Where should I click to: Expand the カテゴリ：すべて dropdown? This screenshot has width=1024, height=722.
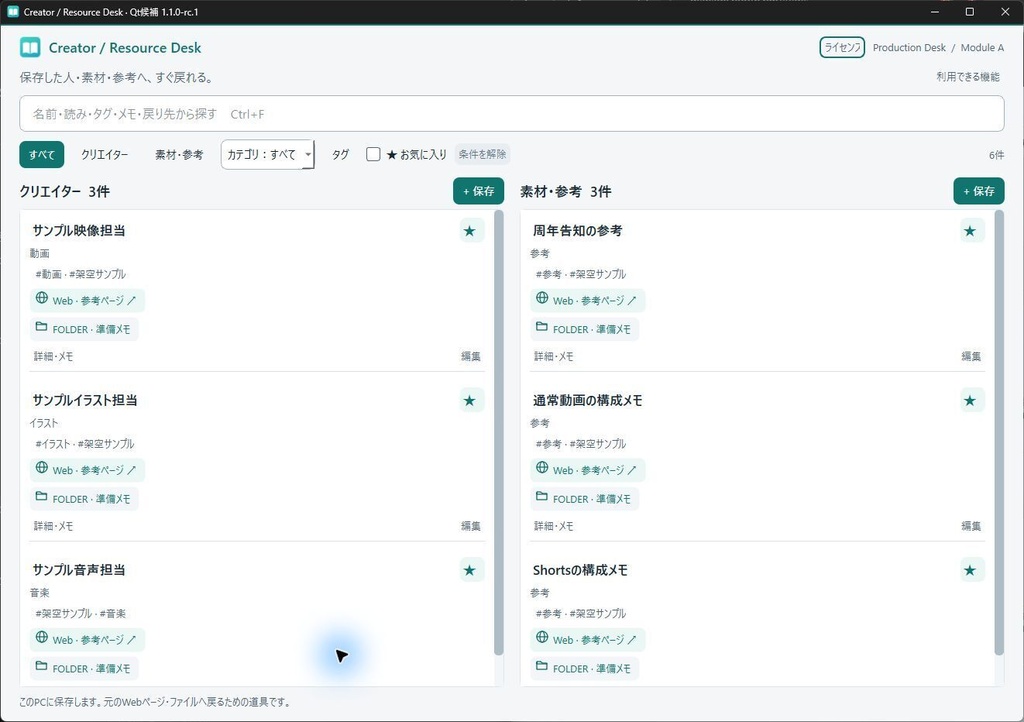(x=268, y=155)
